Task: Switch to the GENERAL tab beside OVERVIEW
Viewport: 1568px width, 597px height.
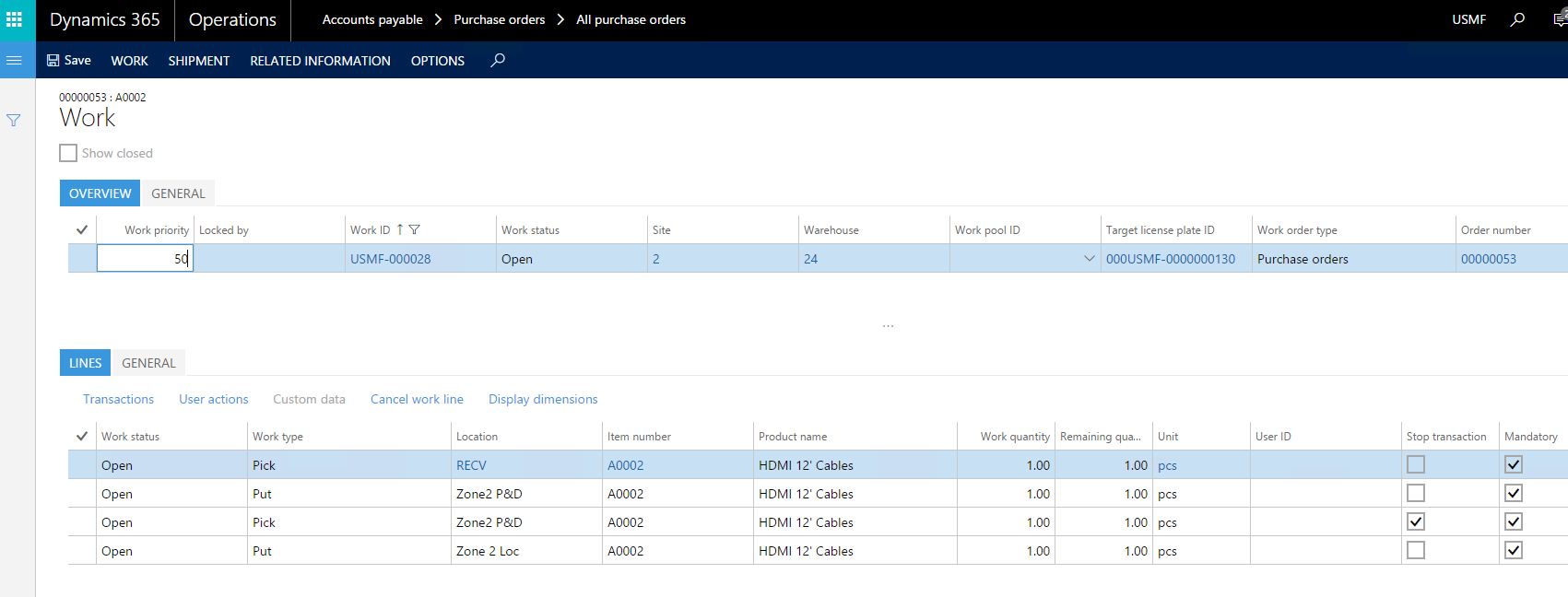Action: tap(178, 193)
